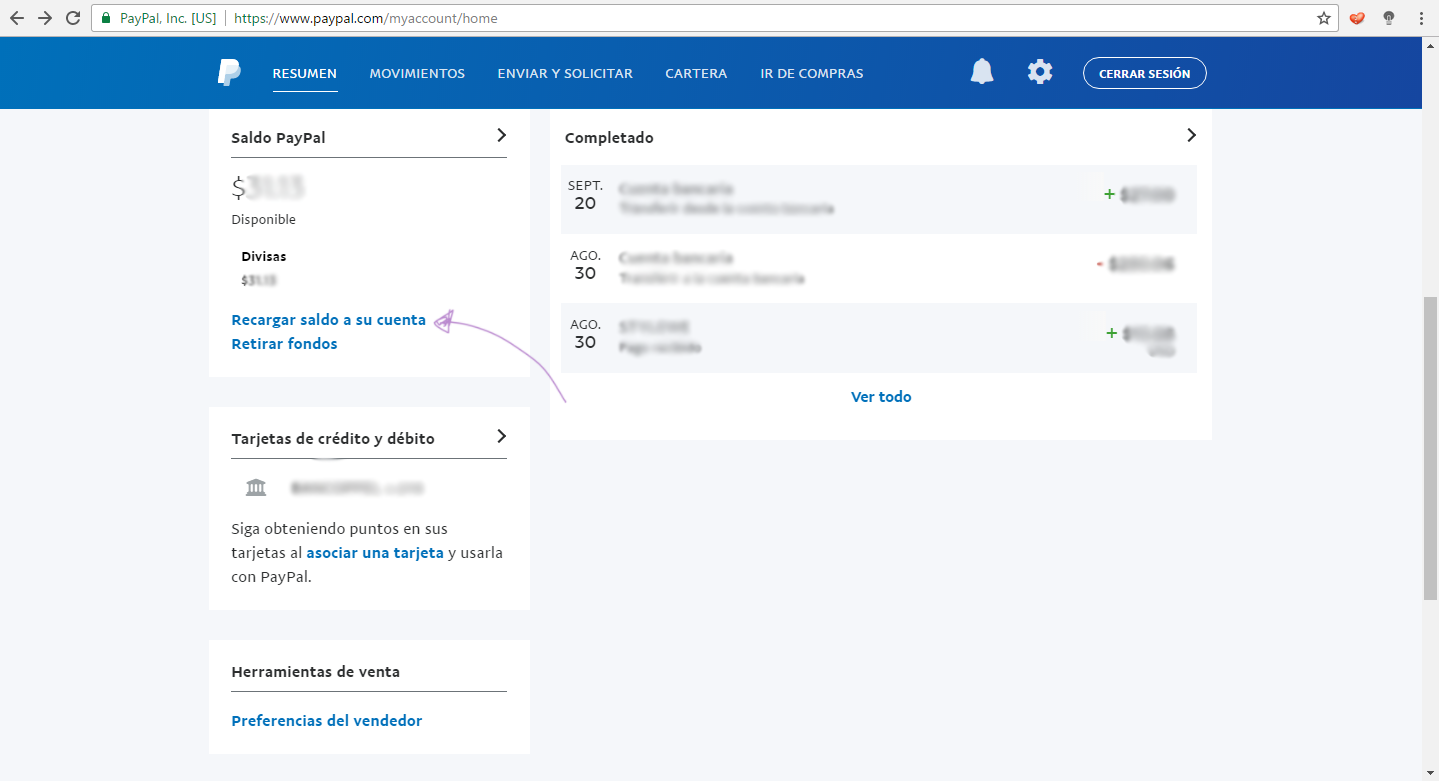Open IR DE COMPRAS tab

812,73
